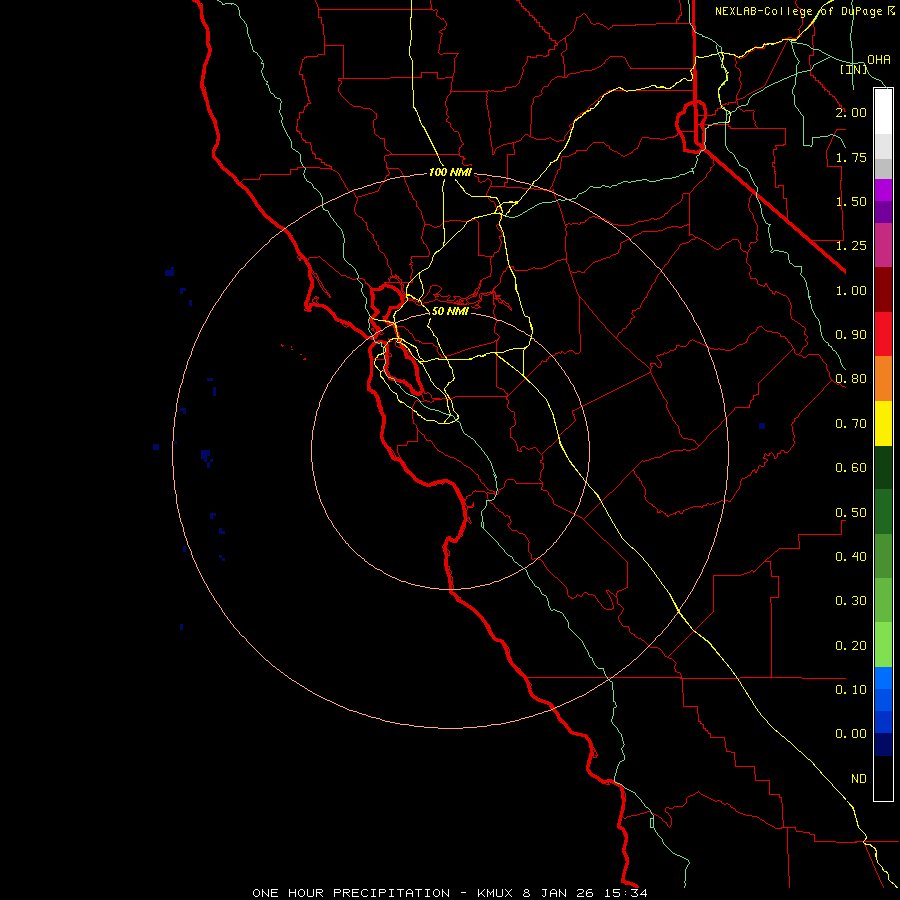Screen dimensions: 900x900
Task: Select the lightest green swatch beside 0.20
Action: pos(883,645)
